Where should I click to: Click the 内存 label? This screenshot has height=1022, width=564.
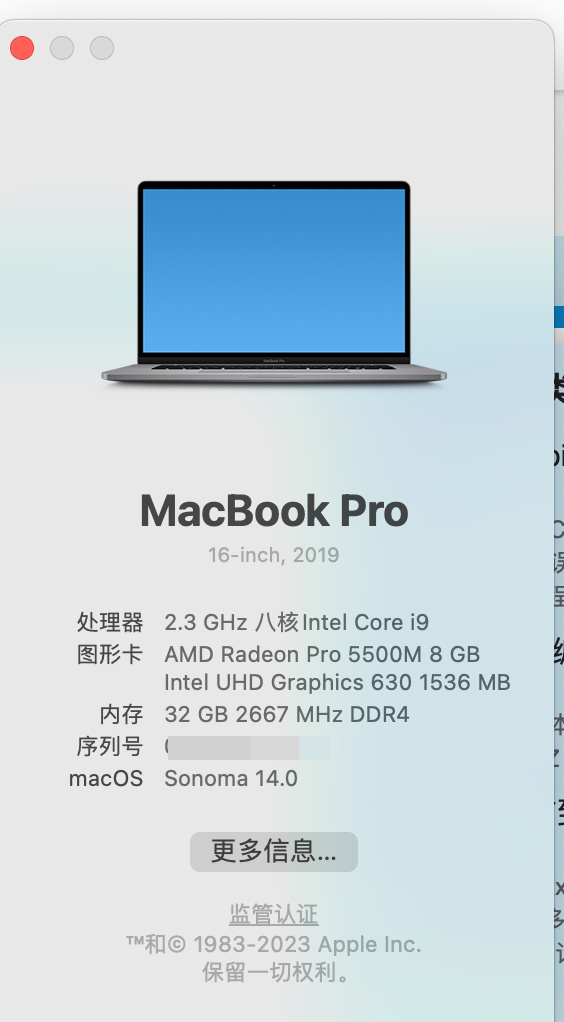[x=121, y=714]
